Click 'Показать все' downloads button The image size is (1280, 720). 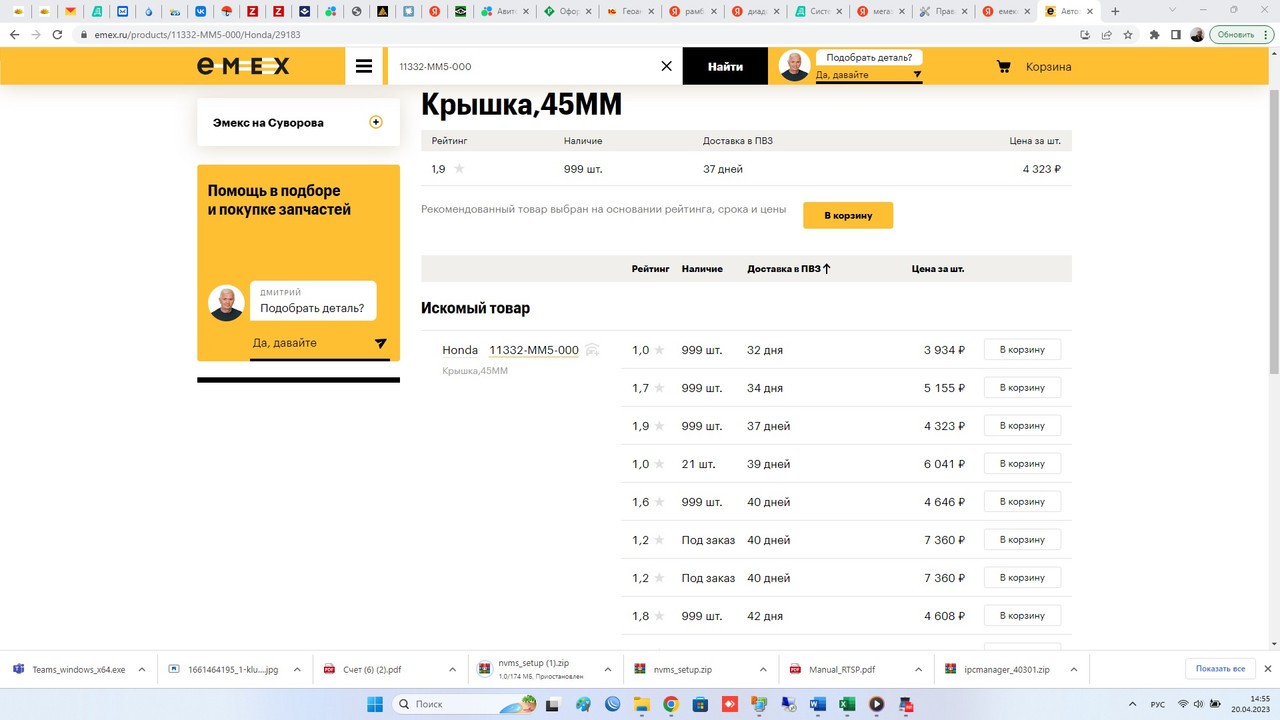[x=1220, y=669]
